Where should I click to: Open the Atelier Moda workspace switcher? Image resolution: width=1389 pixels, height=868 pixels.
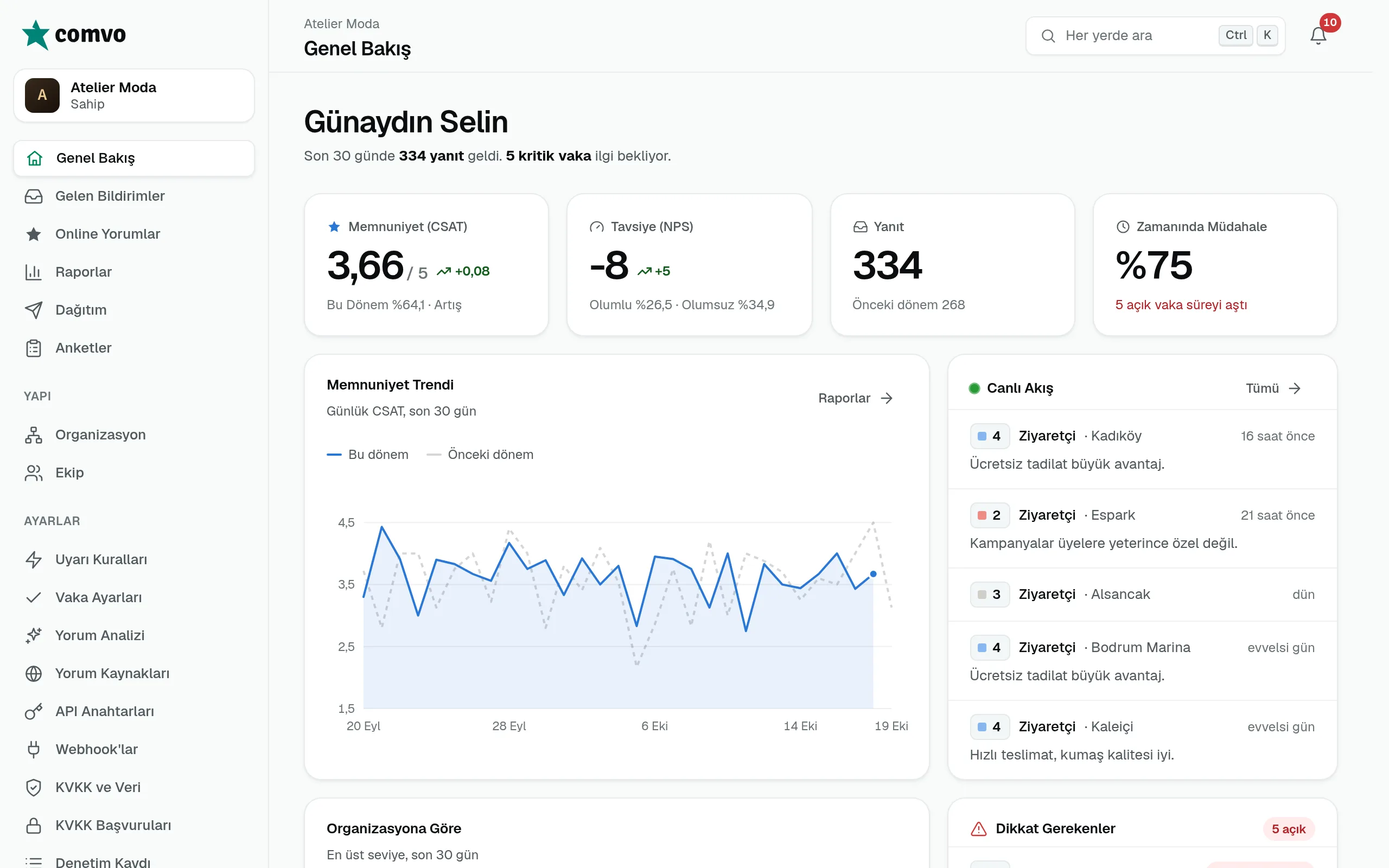click(x=133, y=95)
